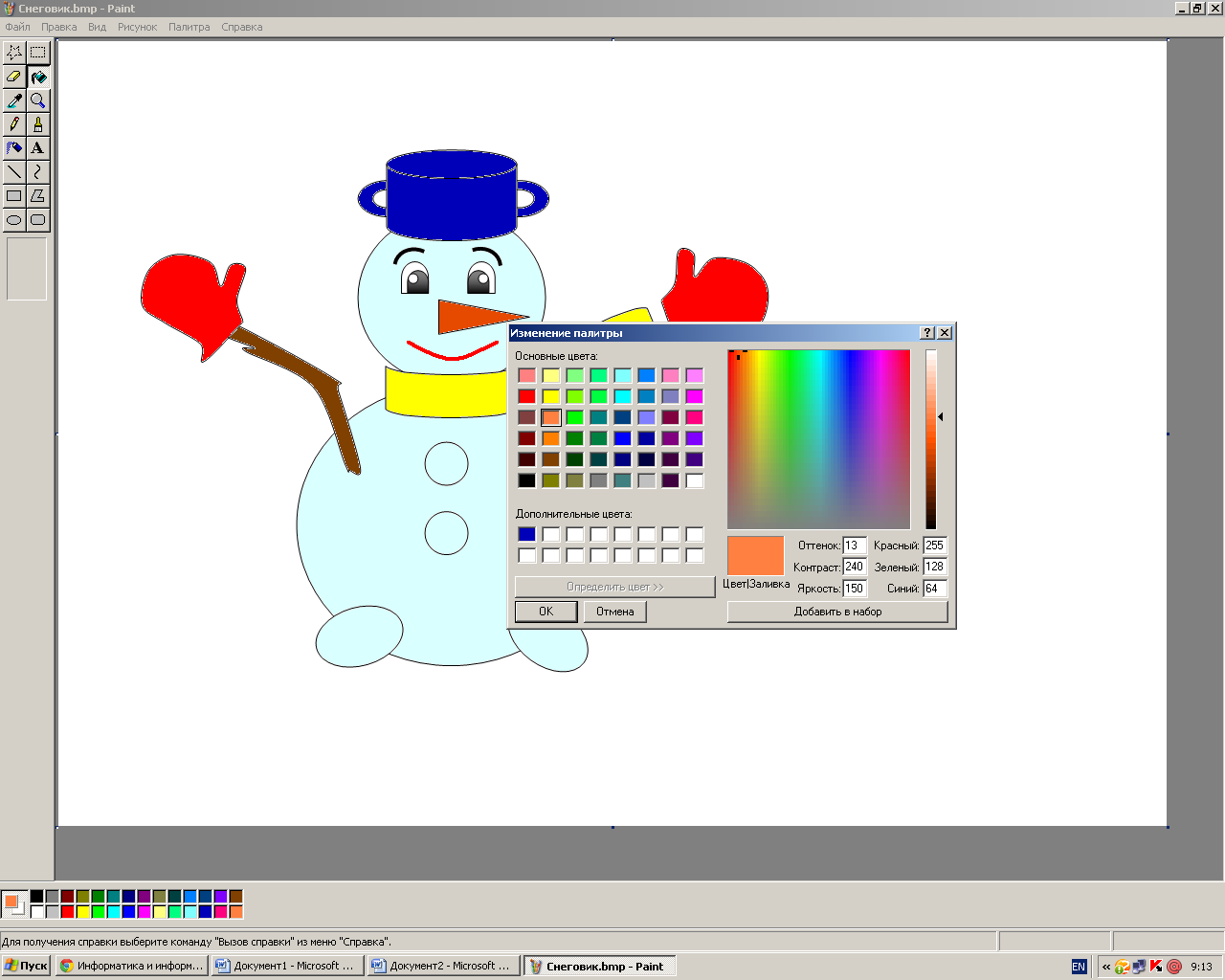Select the Text tool labeled A
Screen dimensions: 1225x980
tap(38, 148)
